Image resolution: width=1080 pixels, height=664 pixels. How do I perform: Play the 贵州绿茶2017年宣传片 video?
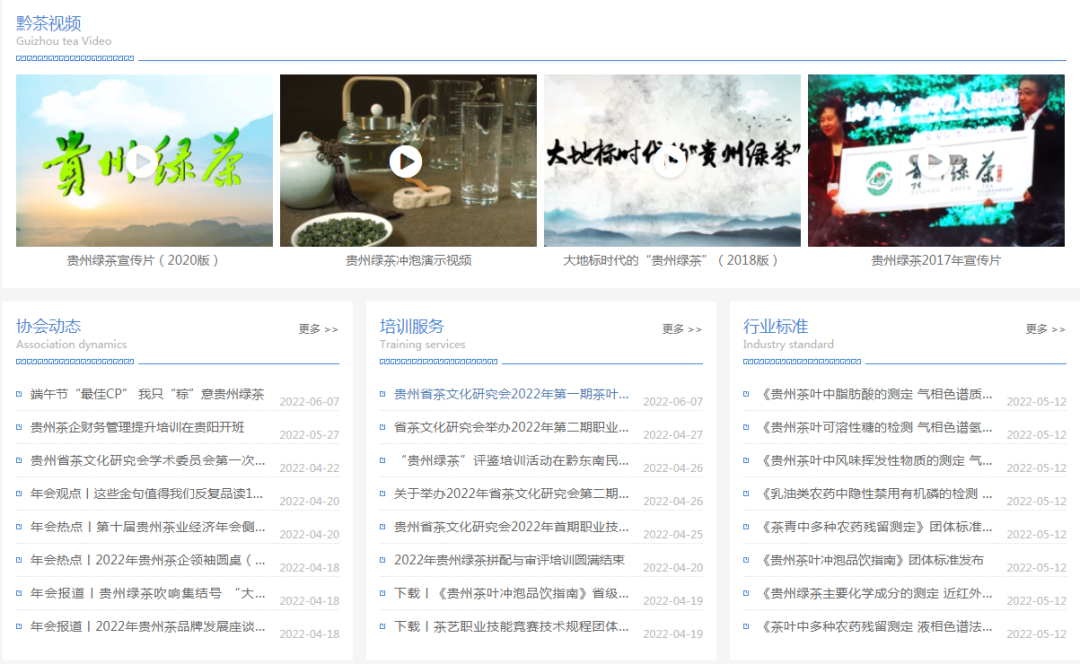point(935,162)
